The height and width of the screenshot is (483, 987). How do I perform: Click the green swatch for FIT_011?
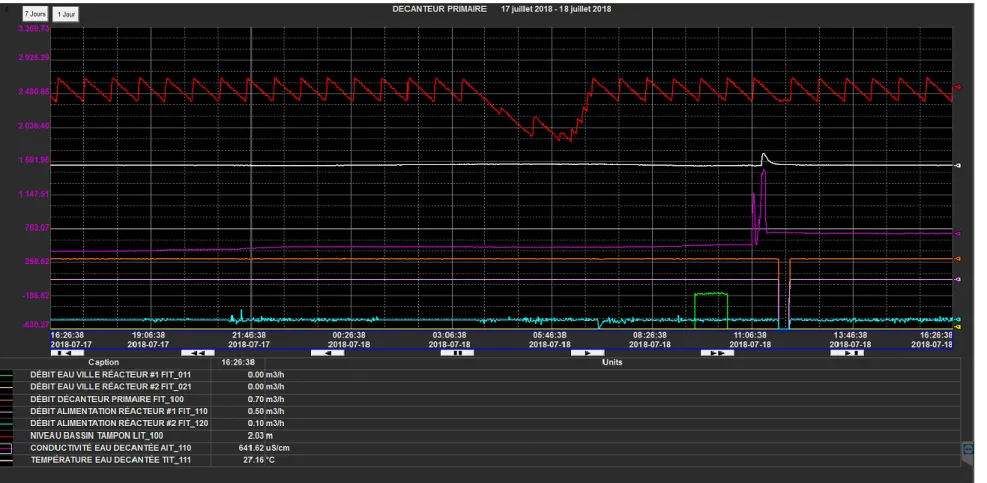click(6, 374)
